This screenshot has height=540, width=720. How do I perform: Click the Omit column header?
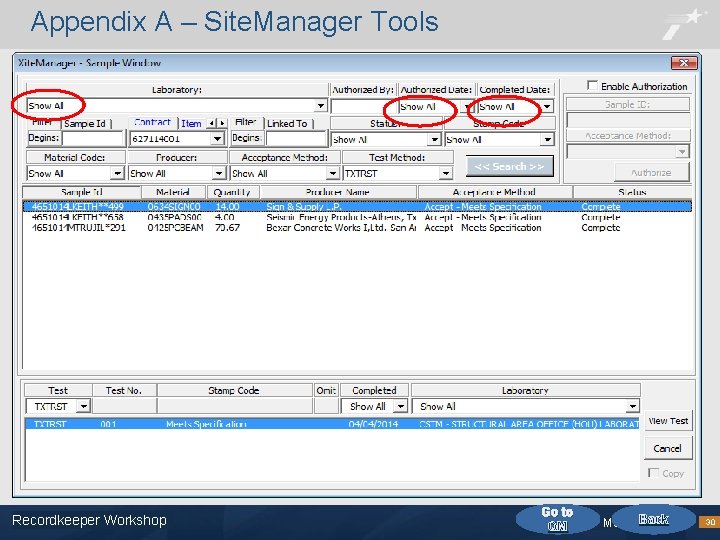(x=326, y=390)
